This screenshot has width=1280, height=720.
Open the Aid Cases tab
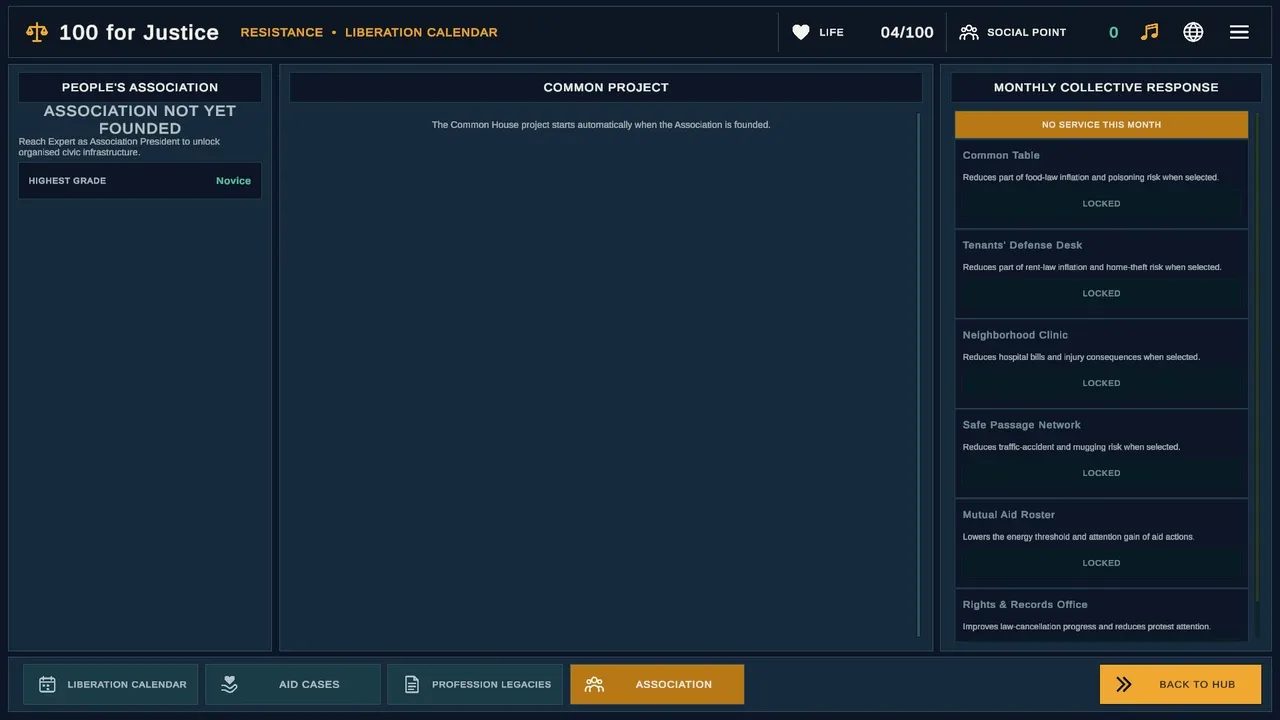(293, 685)
